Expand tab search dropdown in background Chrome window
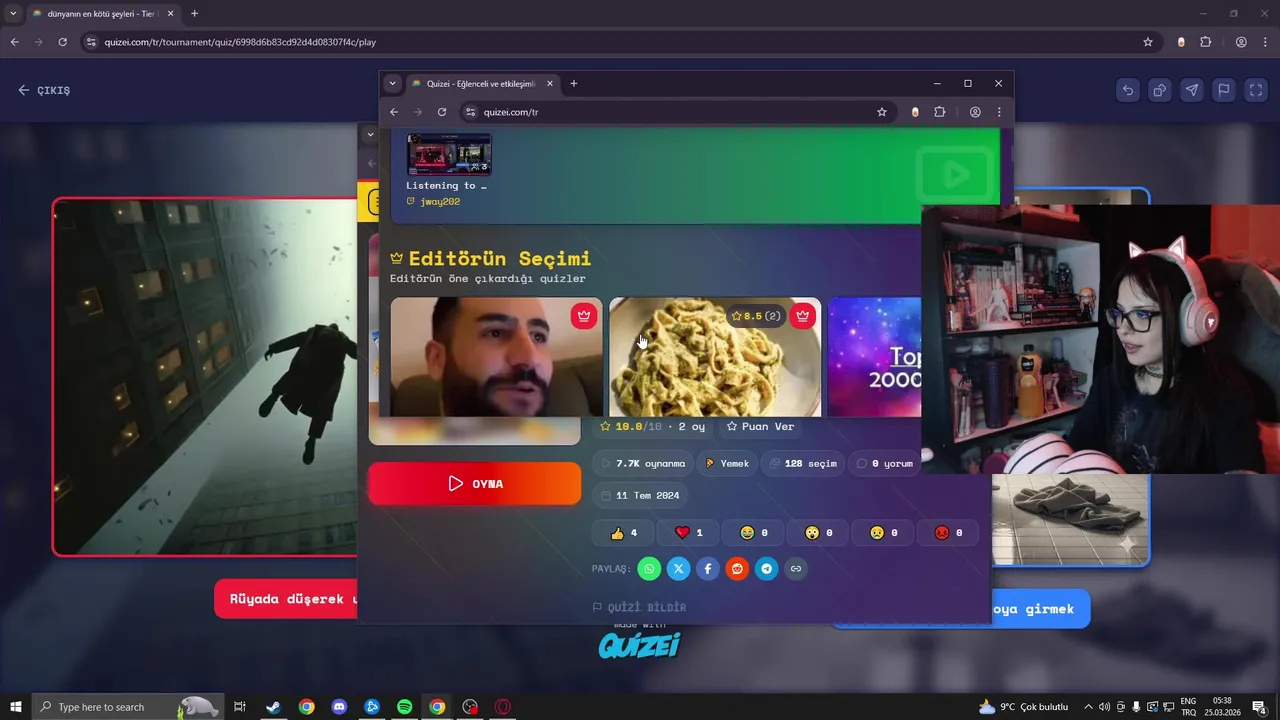Viewport: 1280px width, 720px height. (x=13, y=14)
